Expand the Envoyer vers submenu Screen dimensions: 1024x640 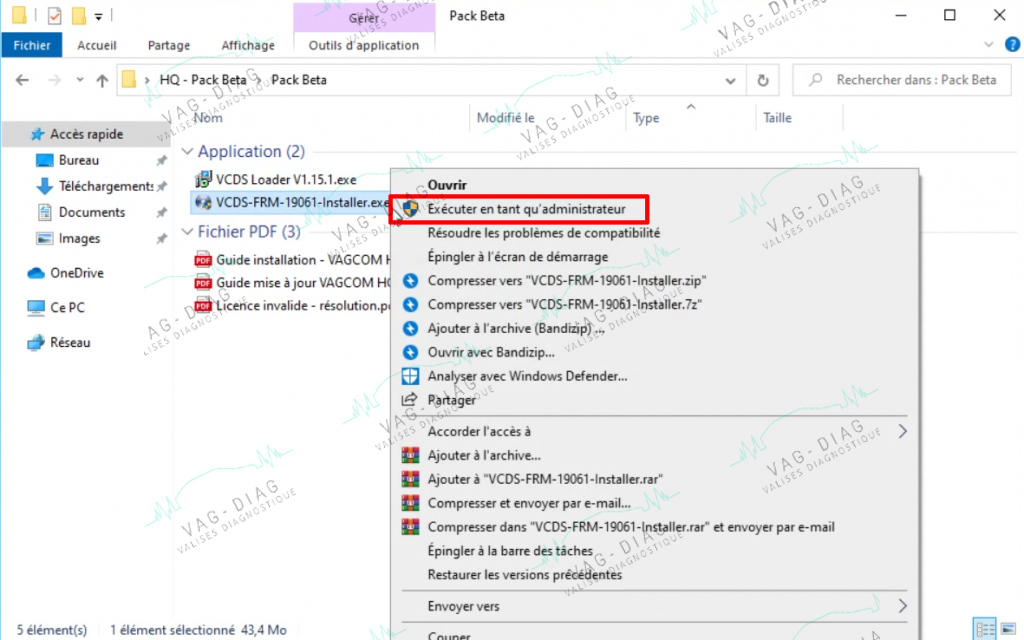[902, 606]
